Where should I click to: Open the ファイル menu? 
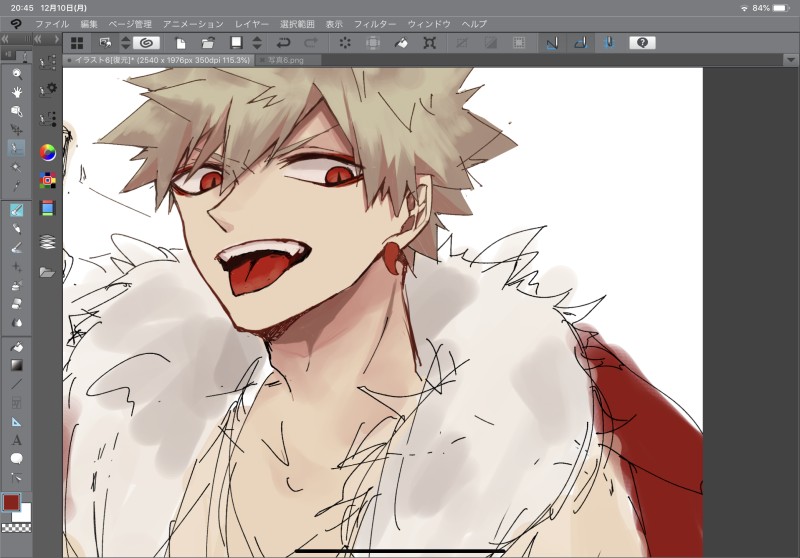click(x=52, y=24)
